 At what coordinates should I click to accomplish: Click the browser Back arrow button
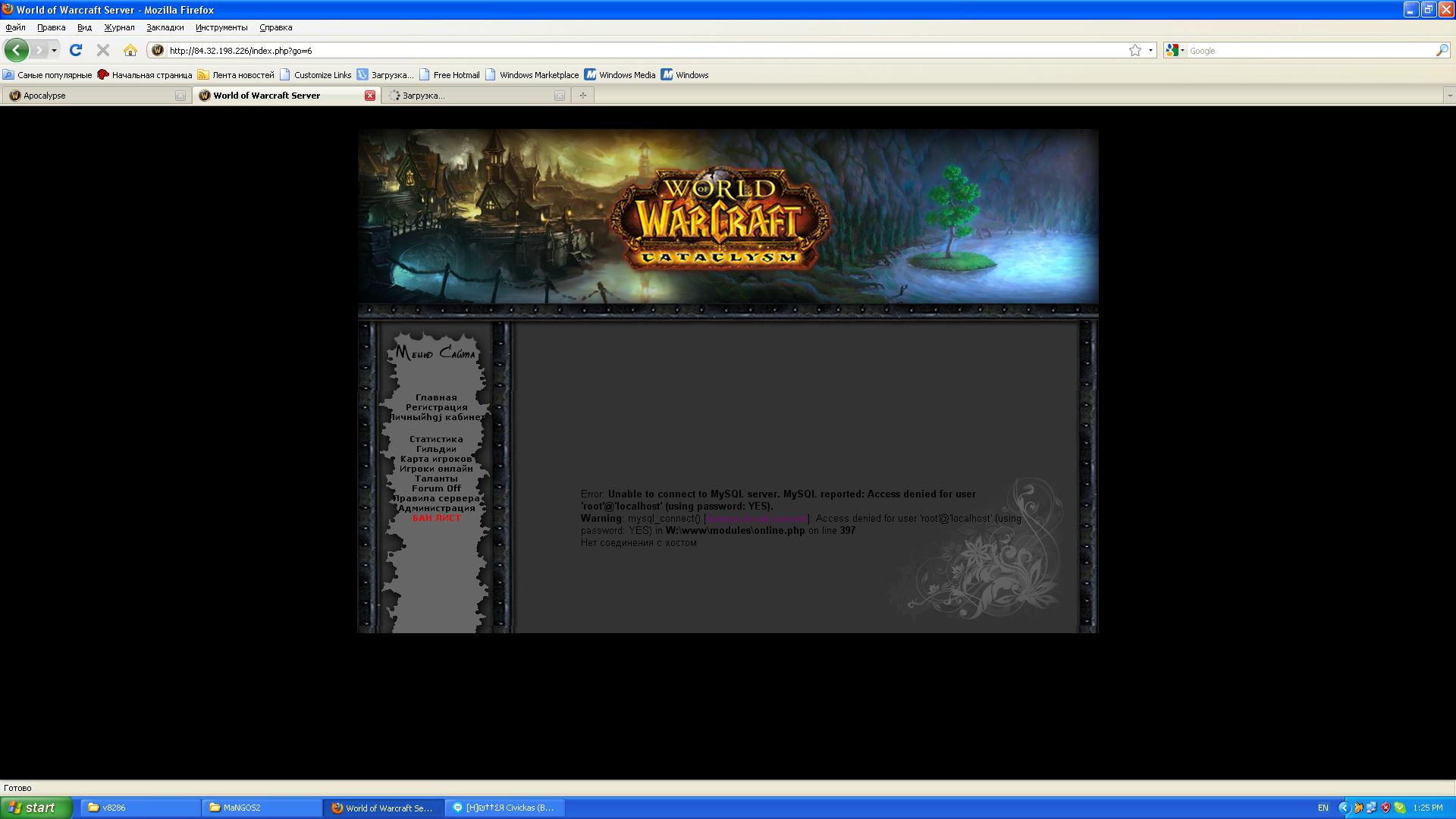(16, 50)
